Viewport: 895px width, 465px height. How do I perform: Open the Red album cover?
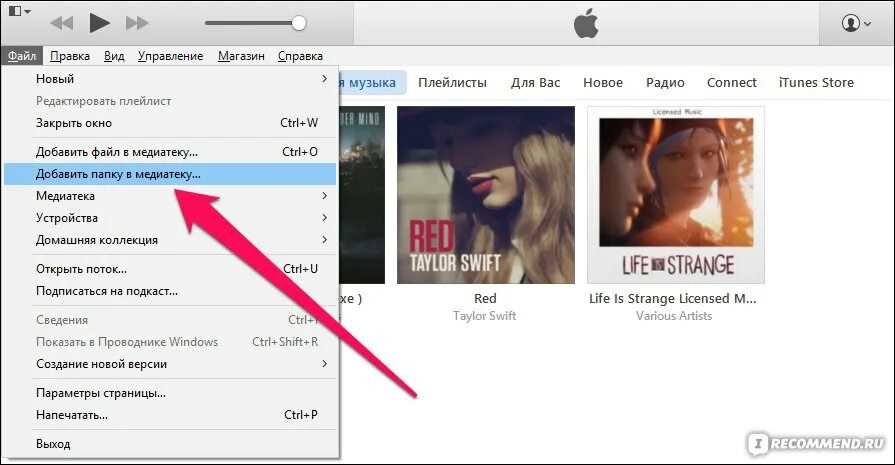[x=486, y=195]
